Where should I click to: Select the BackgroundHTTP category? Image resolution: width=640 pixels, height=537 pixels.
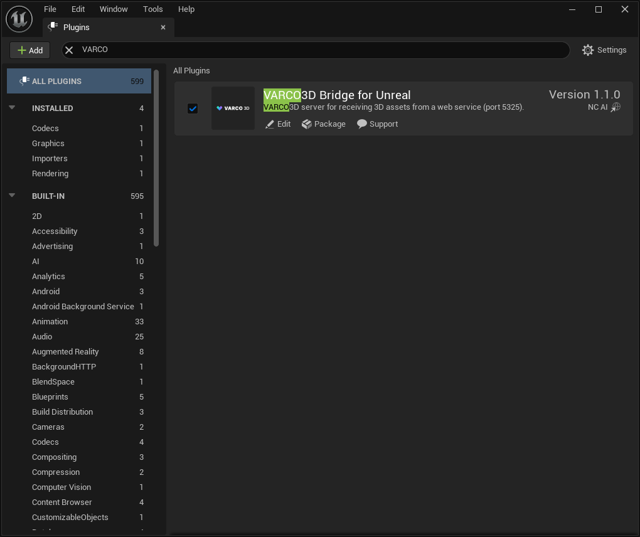(79, 367)
